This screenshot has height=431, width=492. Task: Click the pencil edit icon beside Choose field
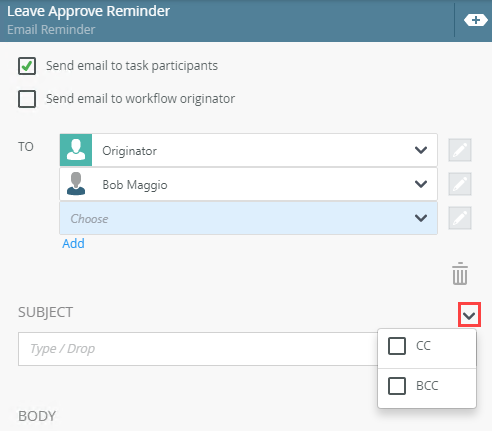pyautogui.click(x=460, y=218)
